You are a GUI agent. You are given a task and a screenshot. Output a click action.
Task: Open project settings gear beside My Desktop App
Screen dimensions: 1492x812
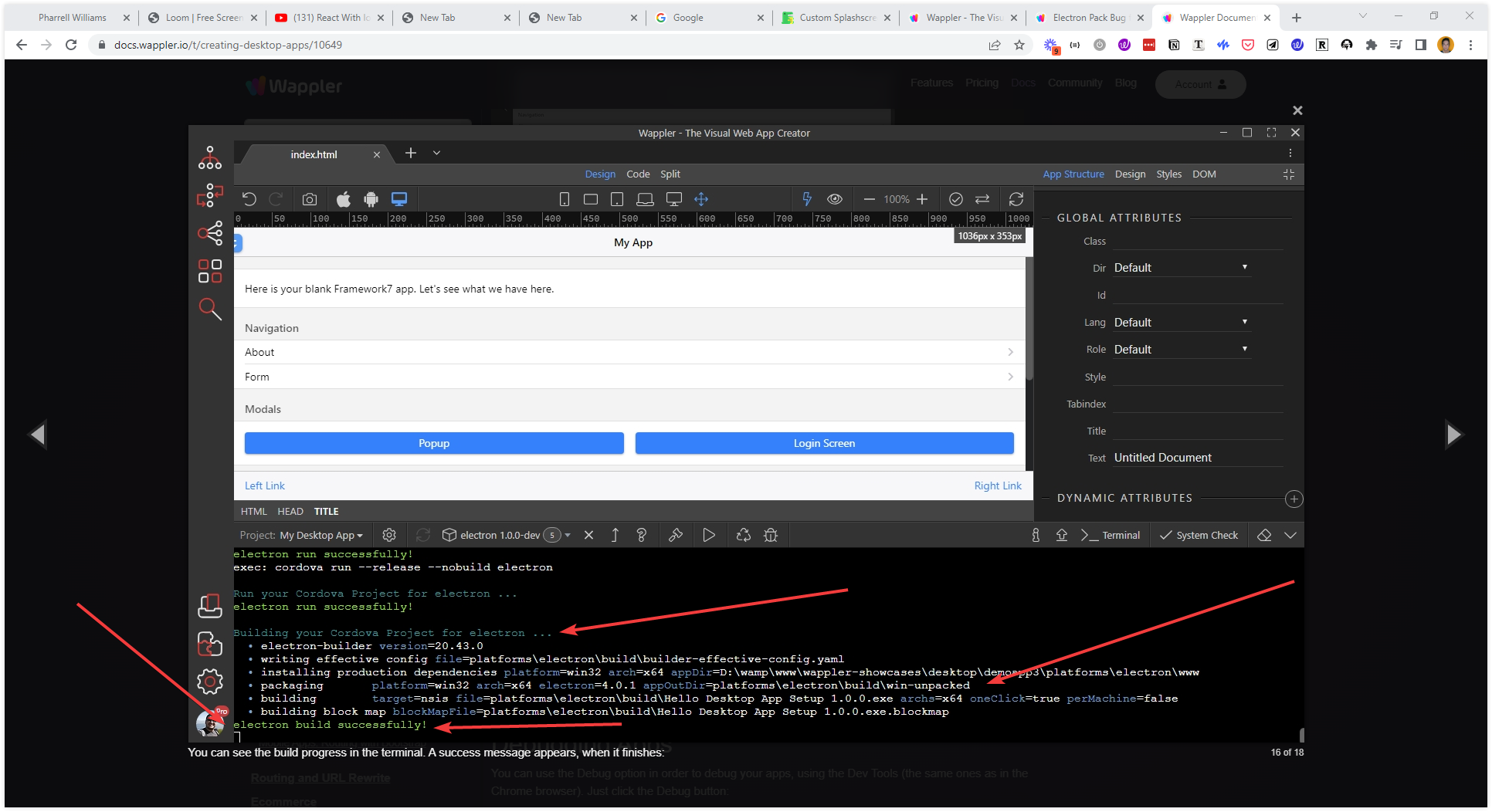[389, 535]
